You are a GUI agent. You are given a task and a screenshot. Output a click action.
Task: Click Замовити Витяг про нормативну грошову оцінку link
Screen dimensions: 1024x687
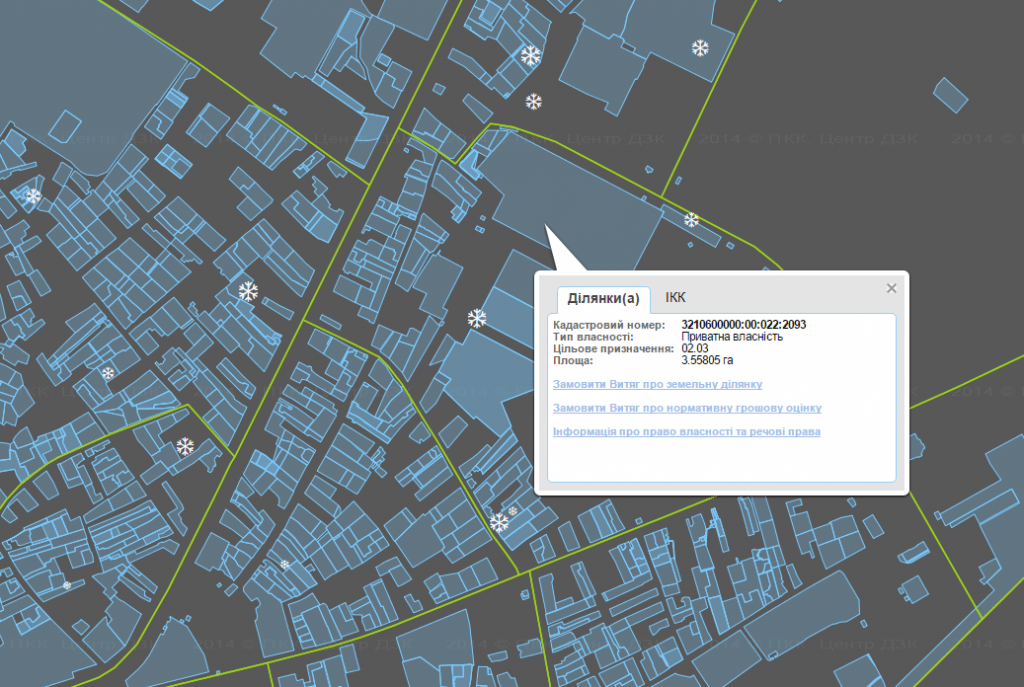click(687, 408)
